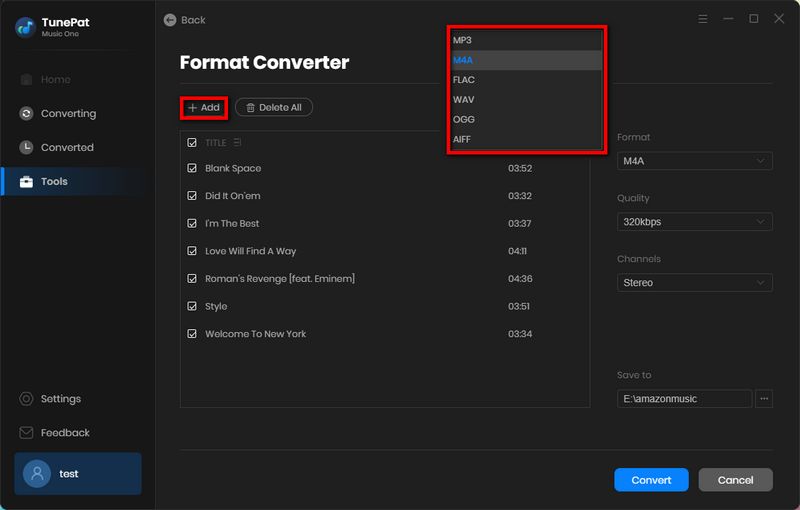Open Feedback from the sidebar
800x510 pixels.
click(65, 432)
